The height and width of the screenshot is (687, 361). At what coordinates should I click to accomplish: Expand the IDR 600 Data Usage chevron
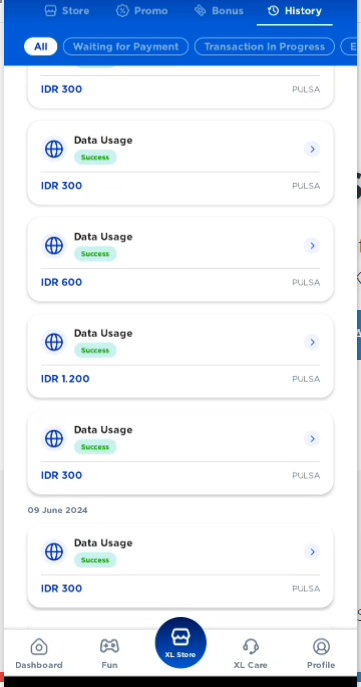click(312, 246)
